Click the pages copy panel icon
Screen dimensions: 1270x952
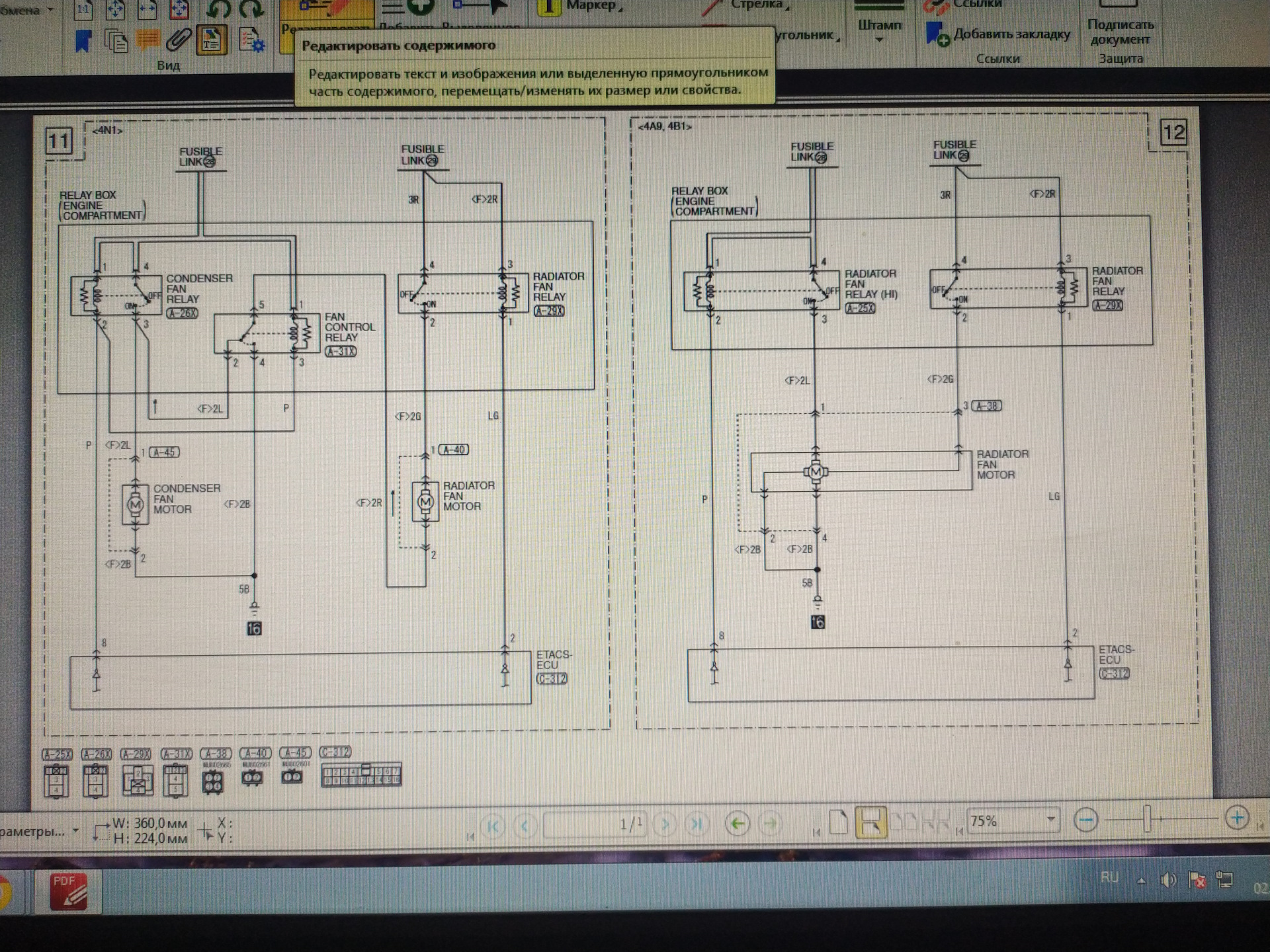pos(116,41)
